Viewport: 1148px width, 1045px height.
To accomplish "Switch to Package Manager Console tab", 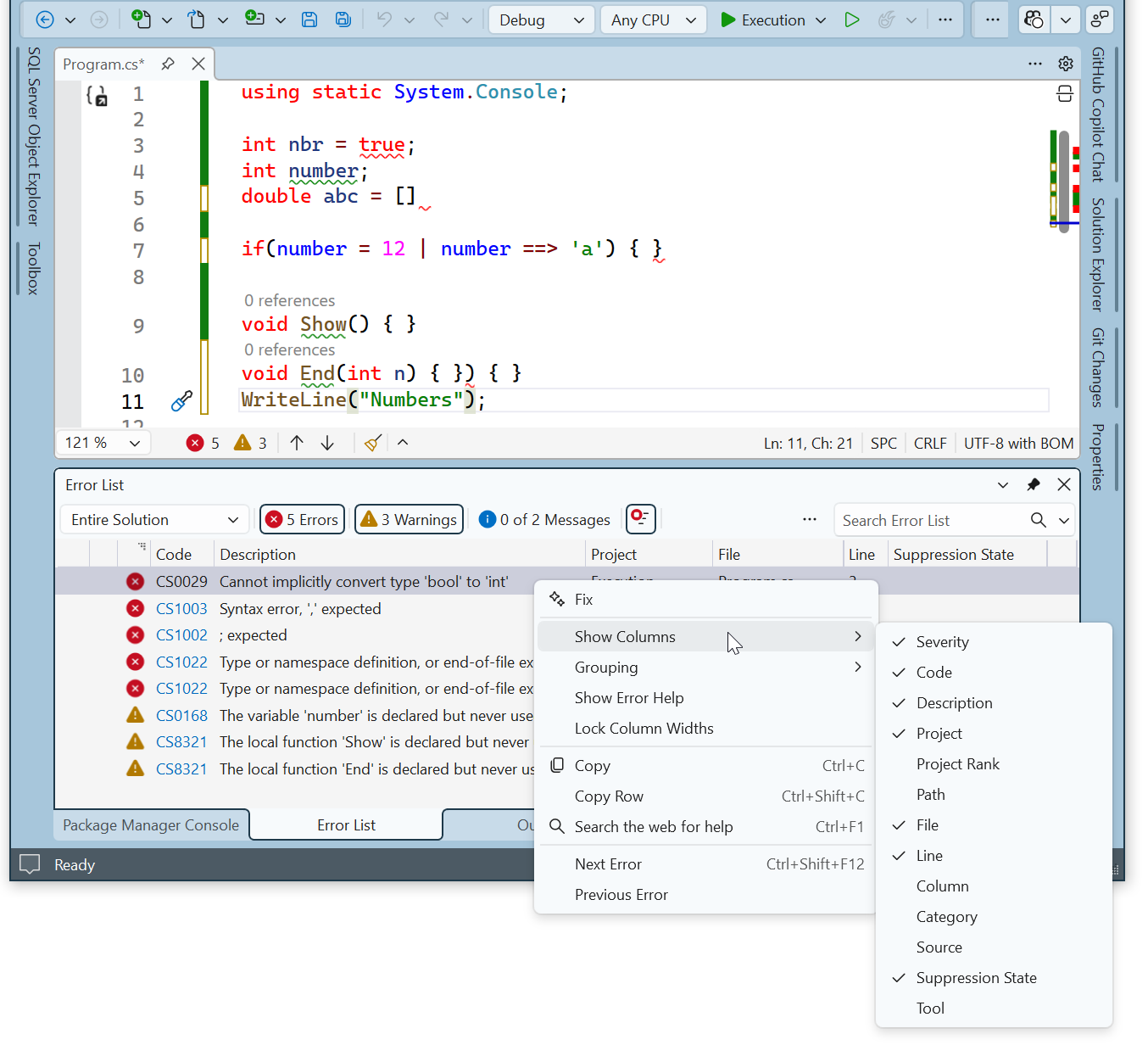I will (x=151, y=825).
